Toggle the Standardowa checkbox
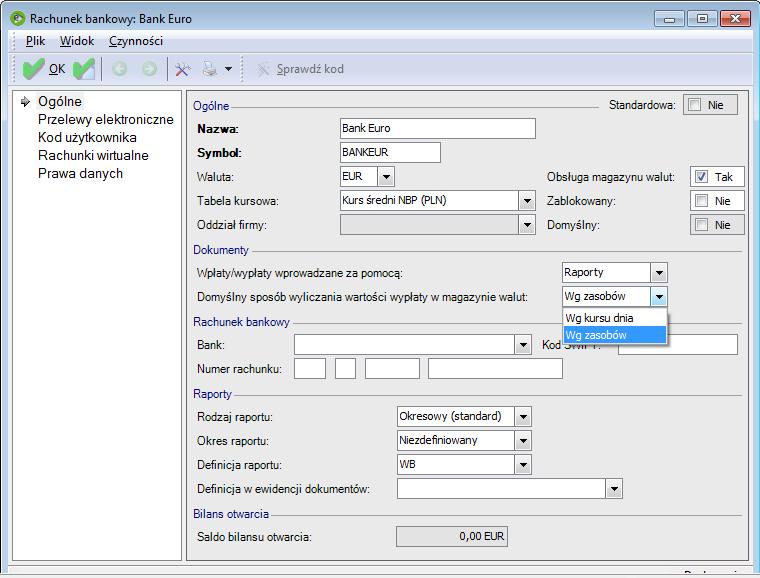This screenshot has height=578, width=760. point(695,105)
